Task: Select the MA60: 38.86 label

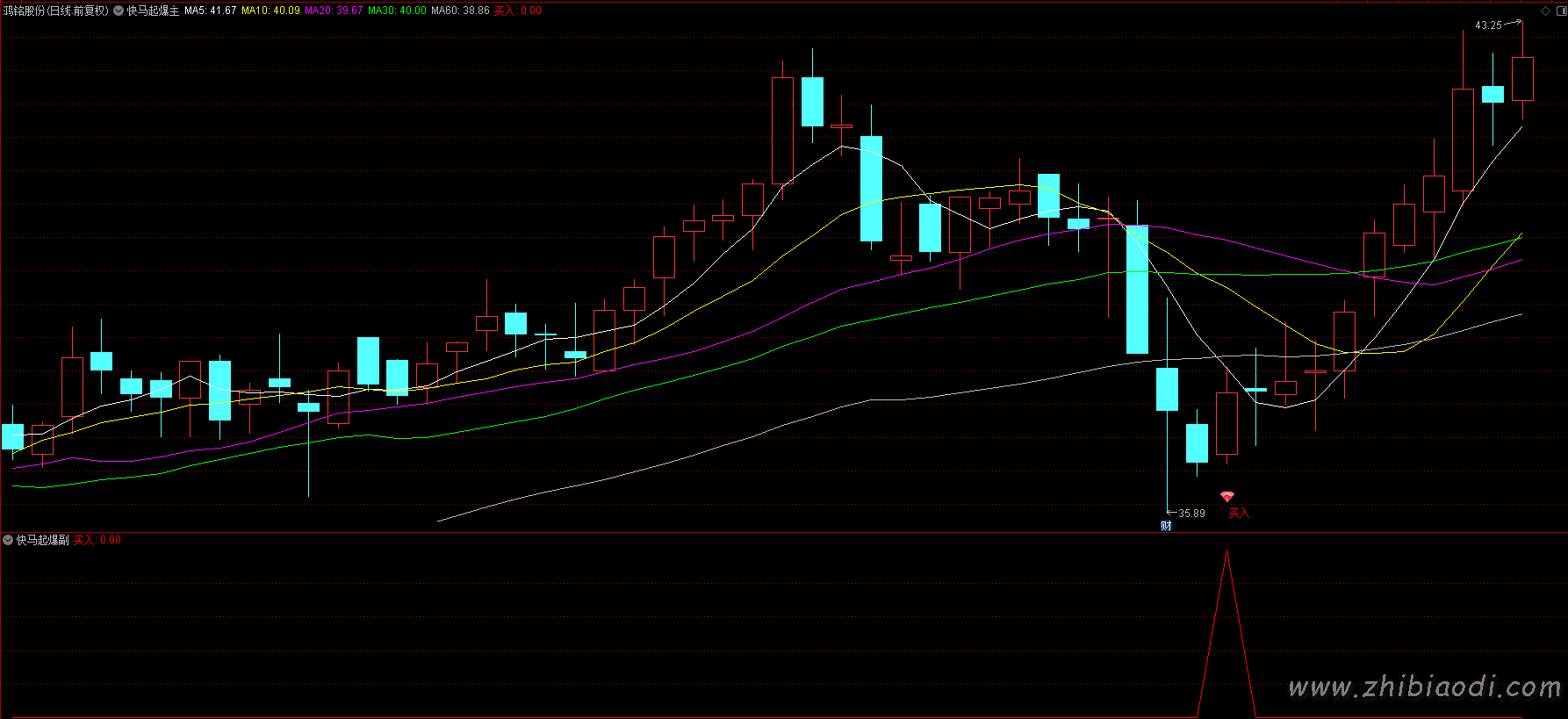Action: 460,11
